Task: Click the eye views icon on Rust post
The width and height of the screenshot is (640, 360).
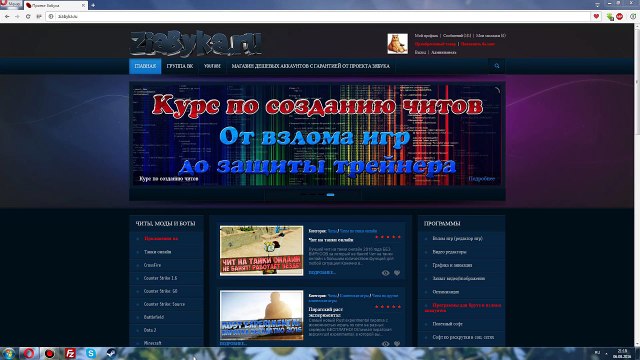Action: 385,344
